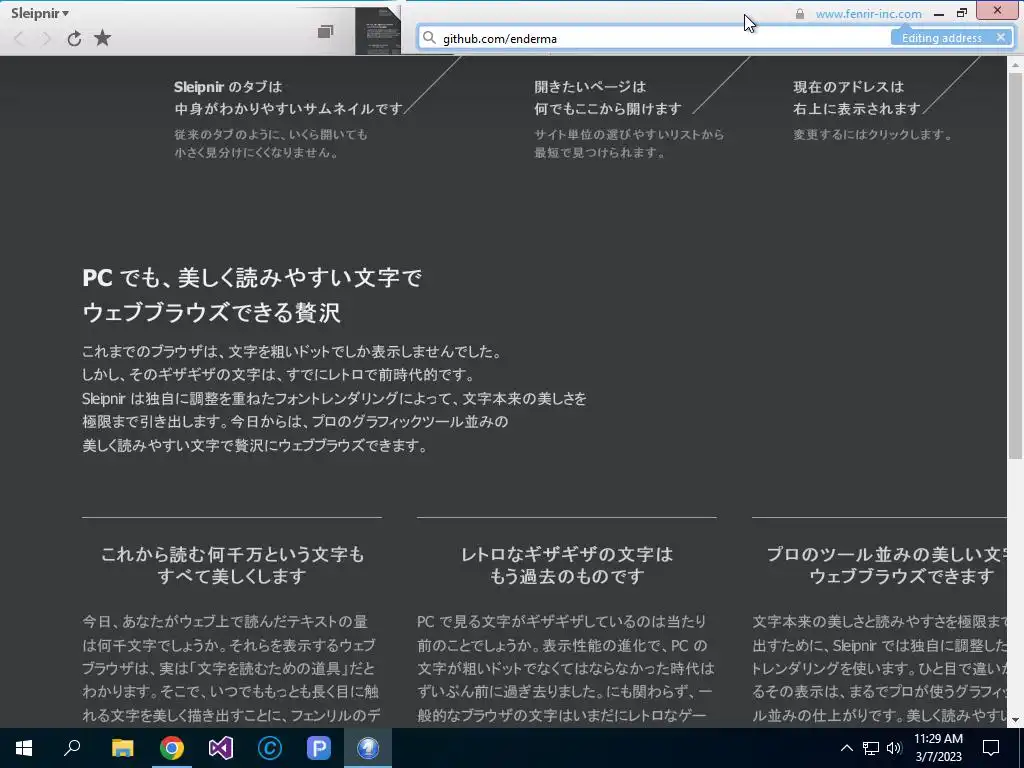Select Sleipnir taskbar icon

368,748
